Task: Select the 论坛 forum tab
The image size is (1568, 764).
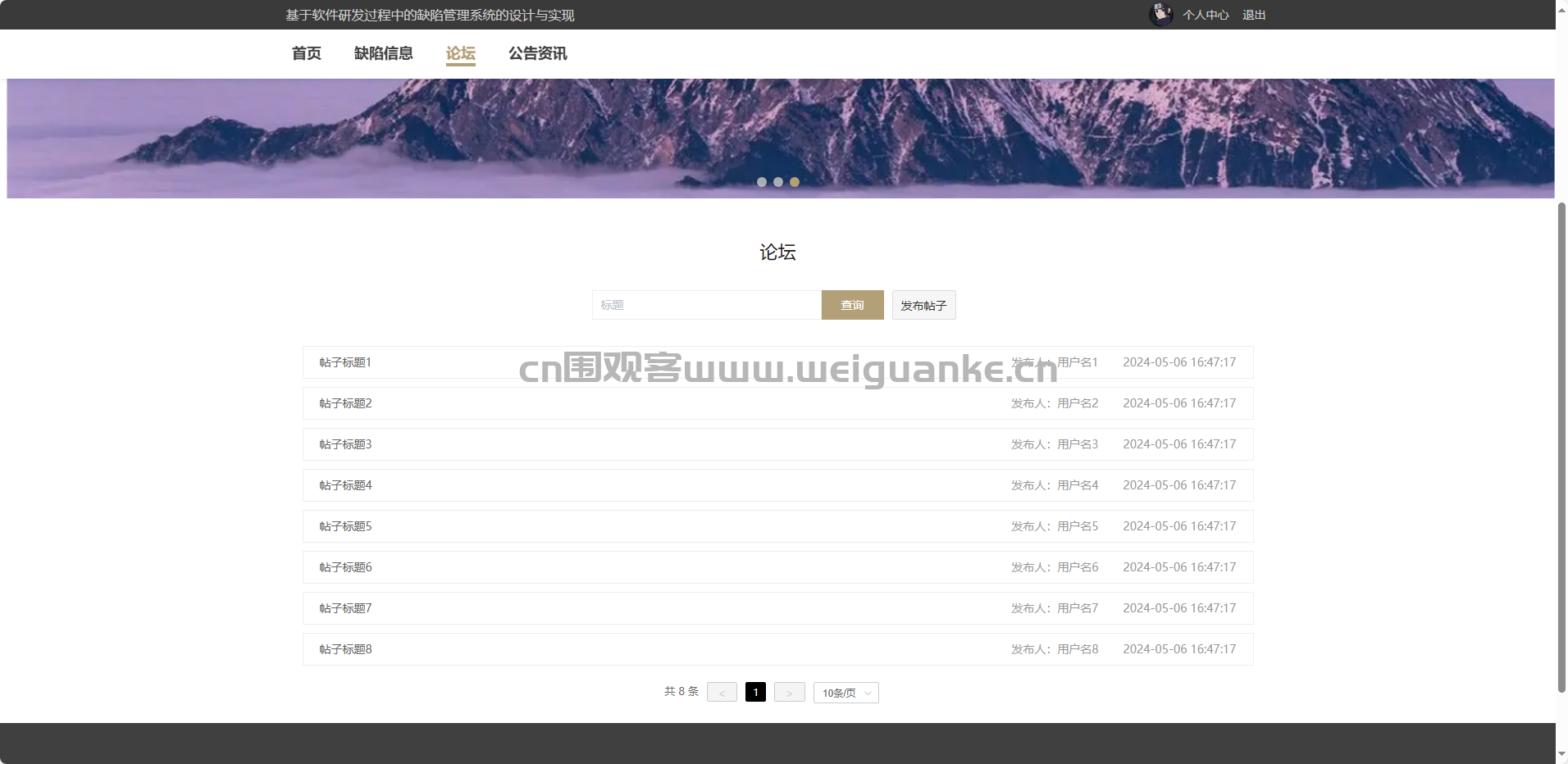Action: coord(460,53)
